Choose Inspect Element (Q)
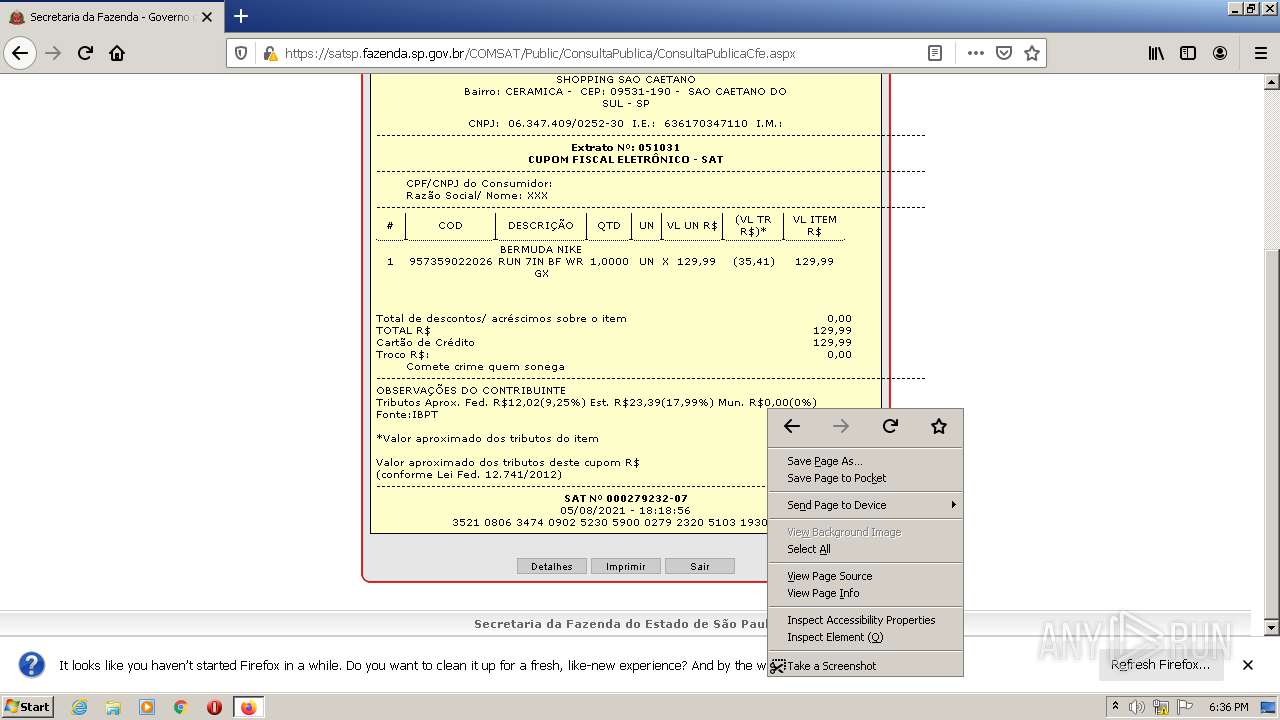Viewport: 1280px width, 720px height. (865, 637)
